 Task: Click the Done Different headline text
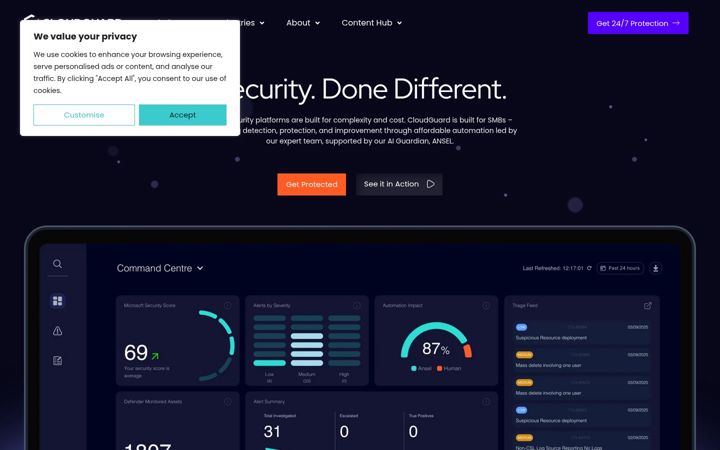point(414,89)
